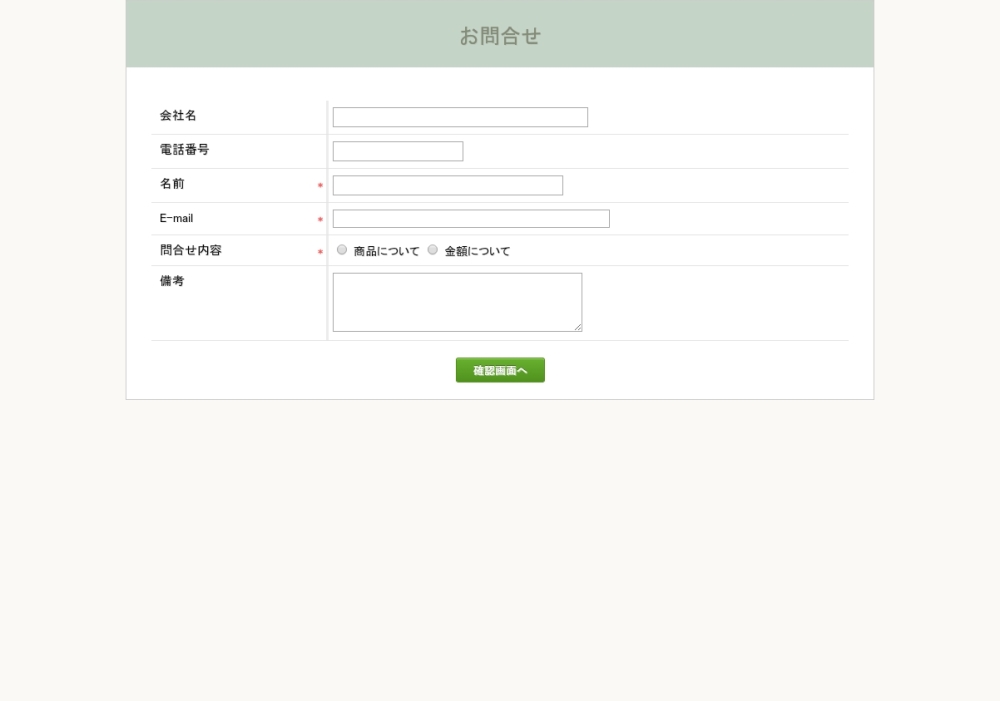This screenshot has width=1000, height=701.
Task: Choose the 金額について radio button
Action: pos(433,250)
